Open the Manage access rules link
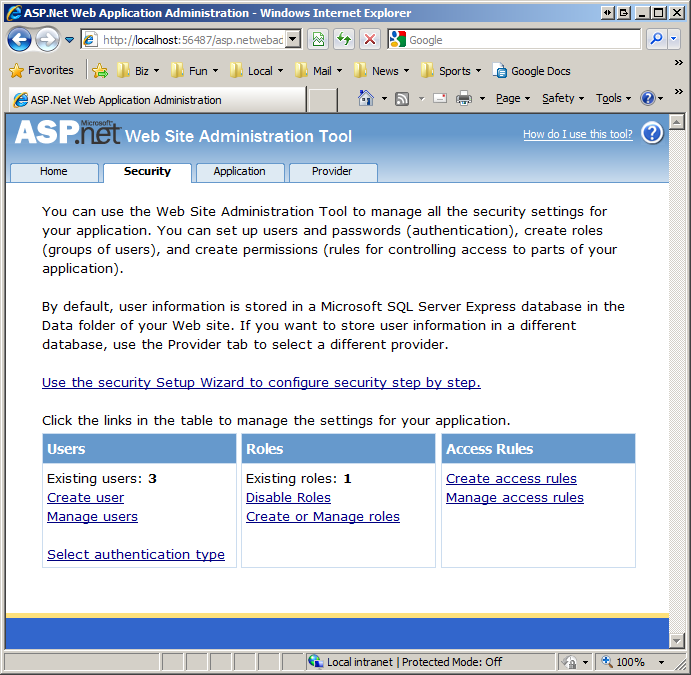 click(x=514, y=498)
